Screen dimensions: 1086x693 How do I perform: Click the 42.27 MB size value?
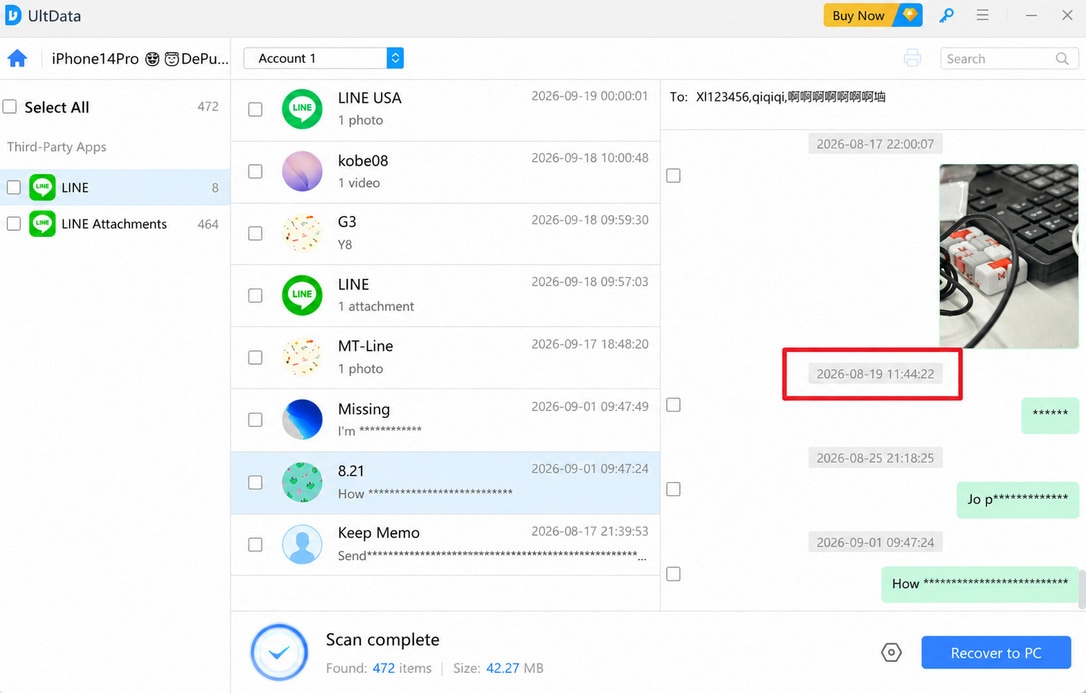click(503, 668)
